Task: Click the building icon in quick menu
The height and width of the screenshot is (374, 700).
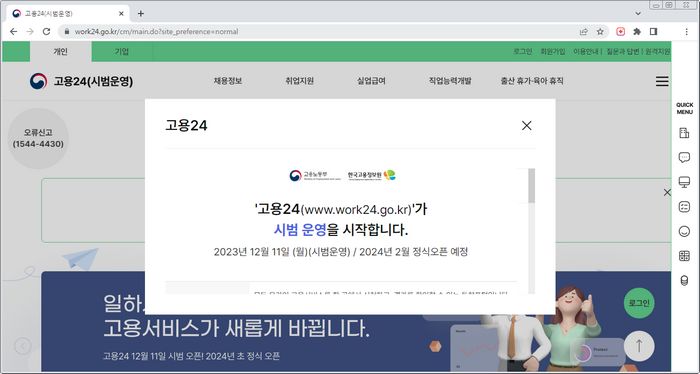Action: (684, 133)
